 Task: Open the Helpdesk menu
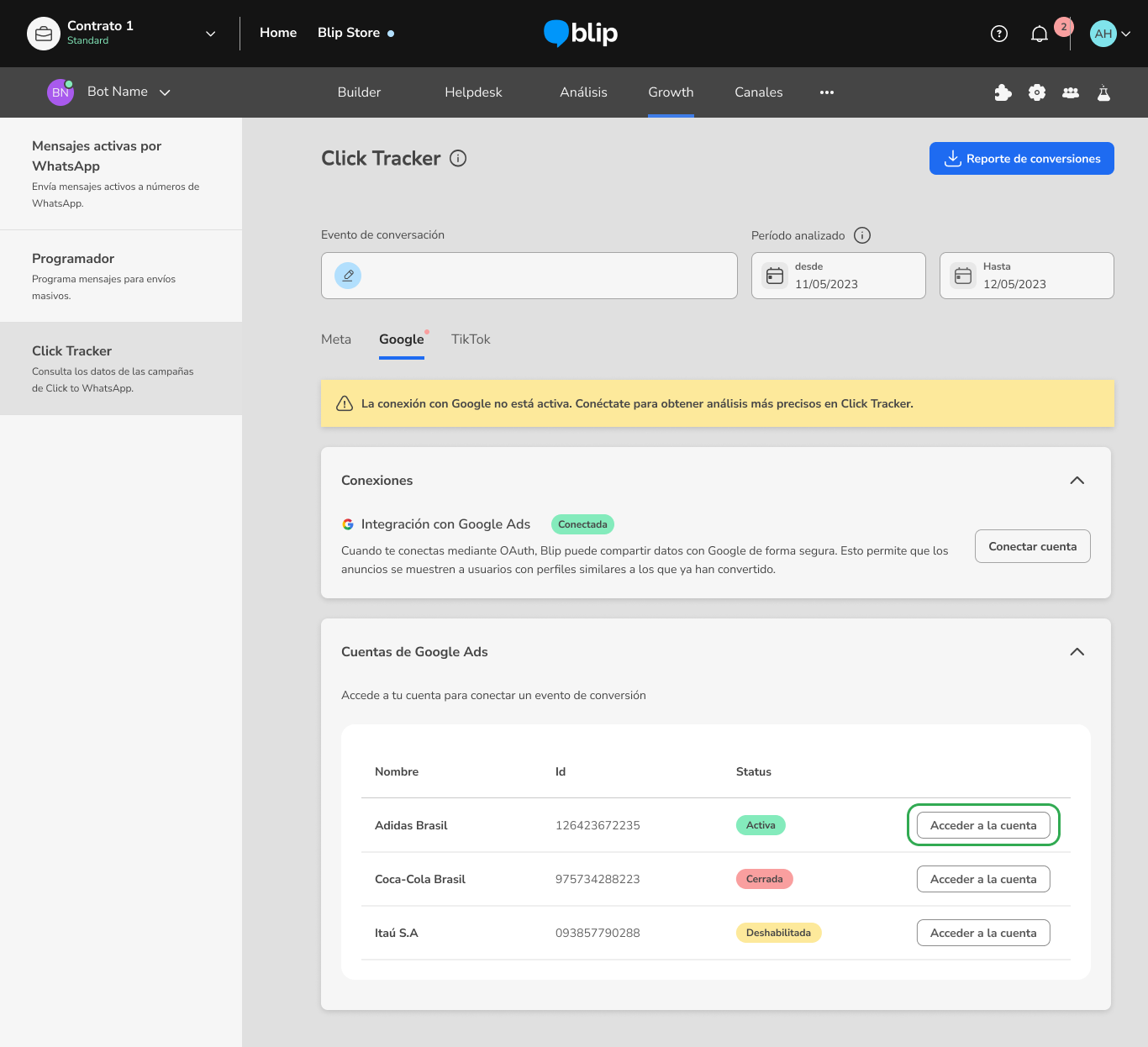473,92
